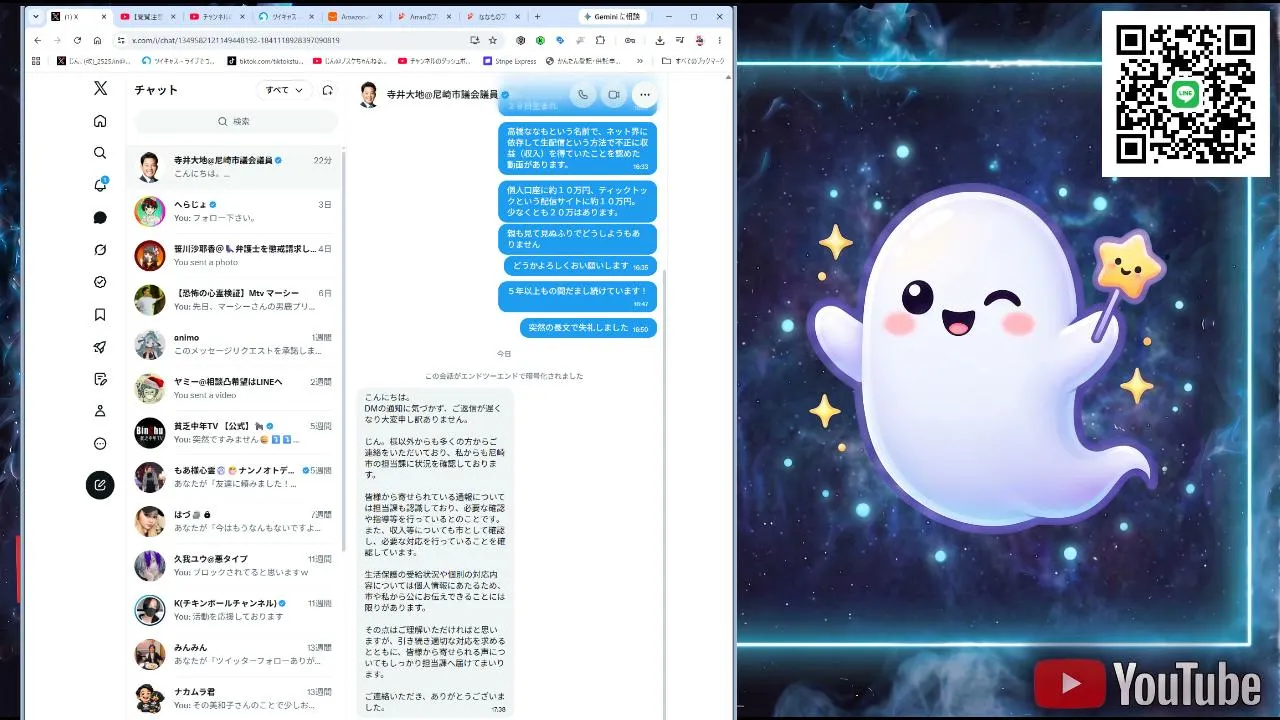Bookmark this page with the star

click(x=493, y=40)
